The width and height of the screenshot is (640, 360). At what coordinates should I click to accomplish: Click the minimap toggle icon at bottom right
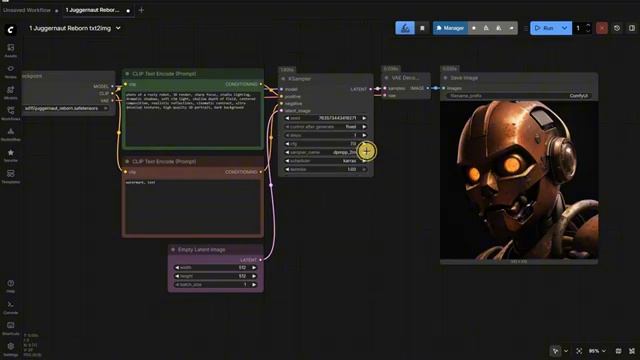[618, 351]
